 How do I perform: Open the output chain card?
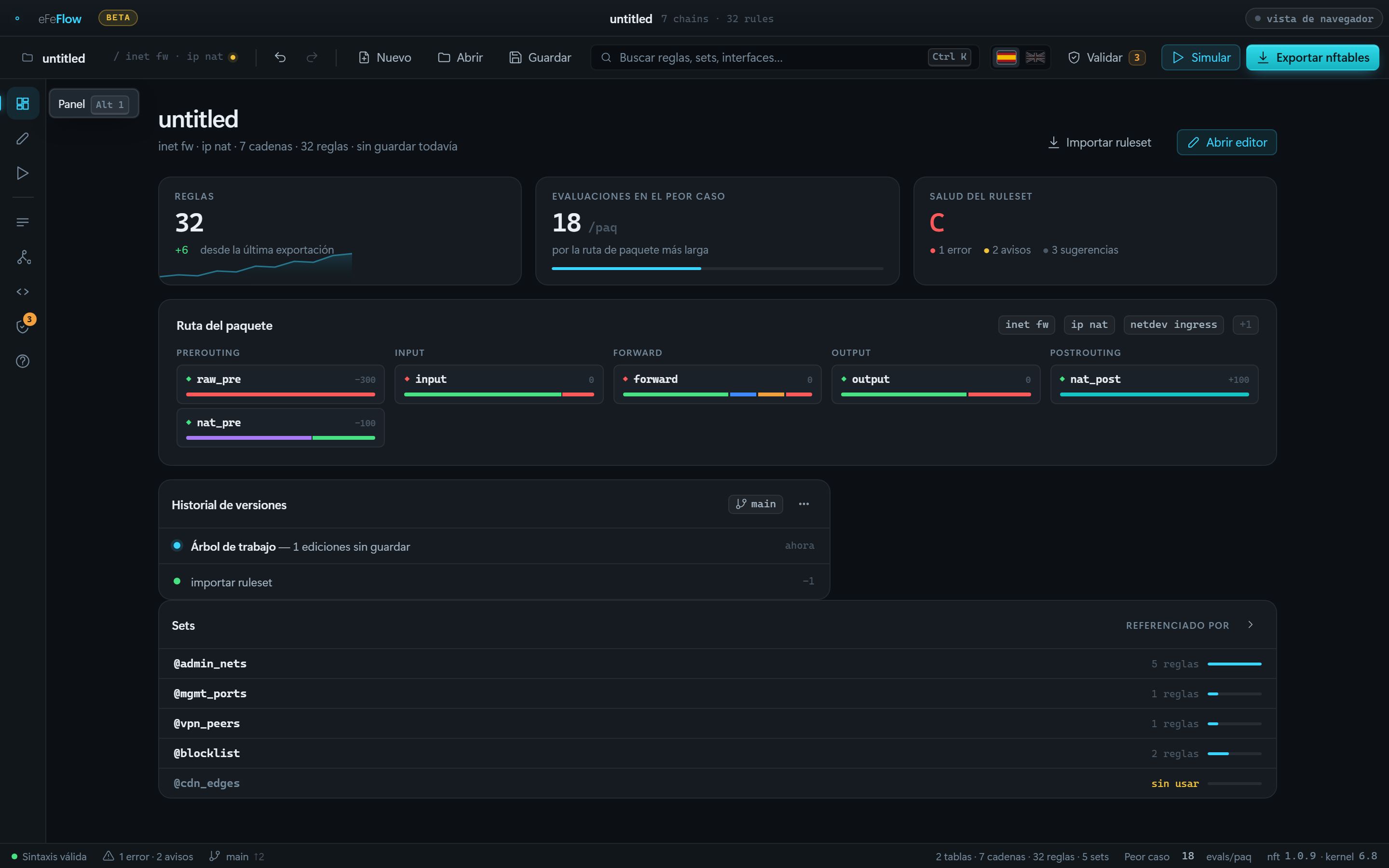pos(936,384)
